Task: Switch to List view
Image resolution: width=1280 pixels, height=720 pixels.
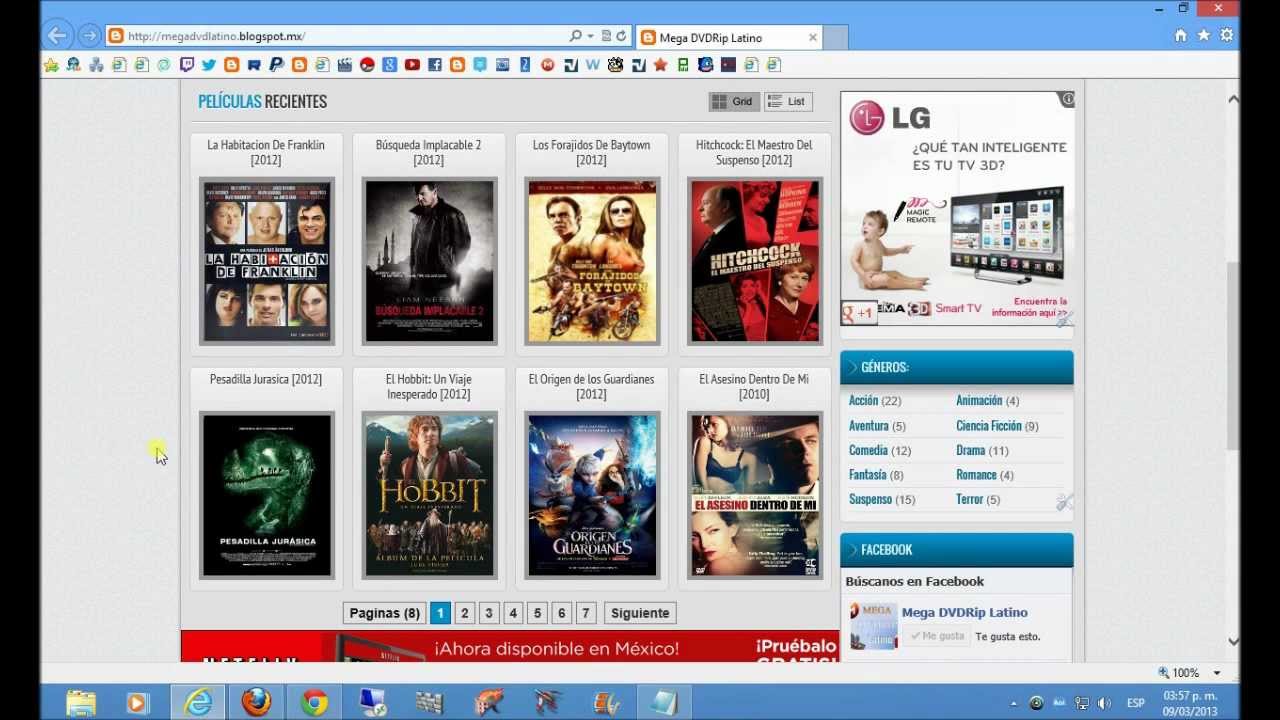Action: click(788, 101)
